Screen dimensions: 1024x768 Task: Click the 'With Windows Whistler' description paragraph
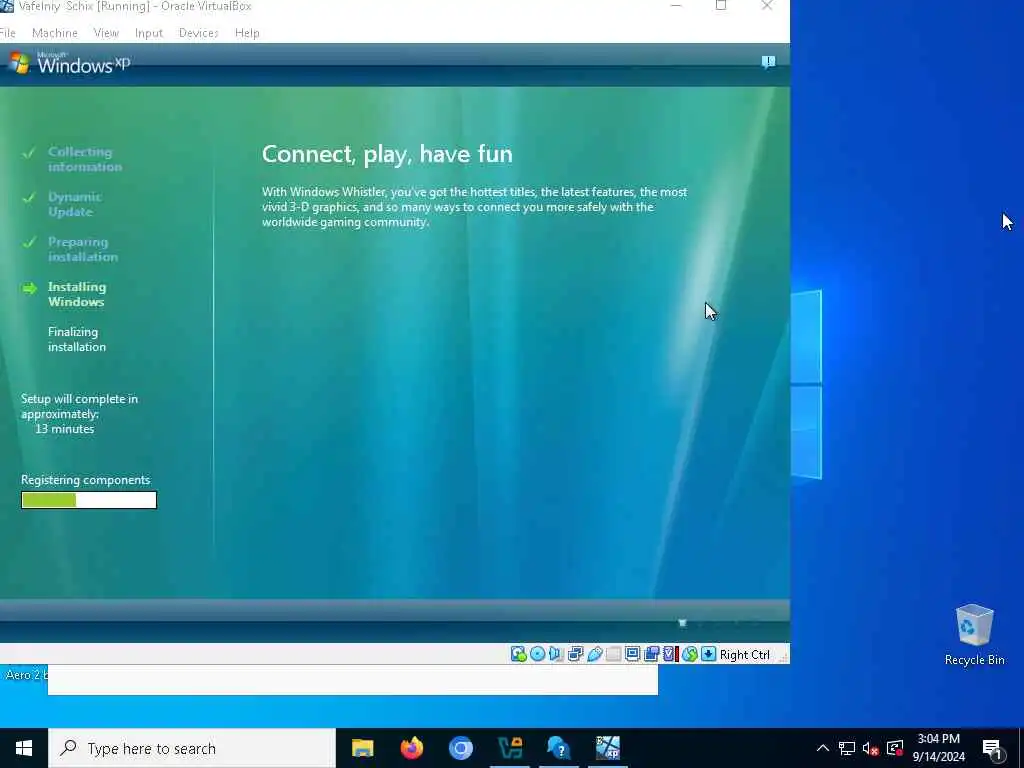pyautogui.click(x=474, y=207)
